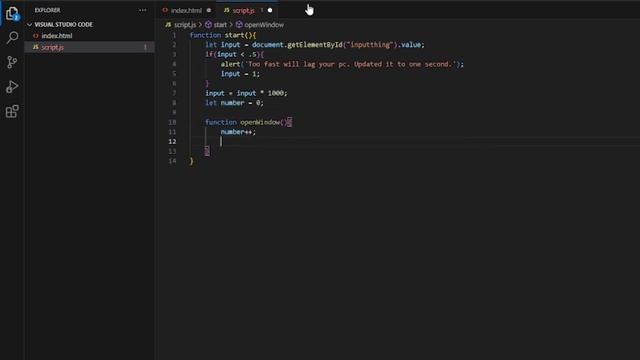
Task: Open Explorer more actions ellipsis
Action: (x=142, y=10)
